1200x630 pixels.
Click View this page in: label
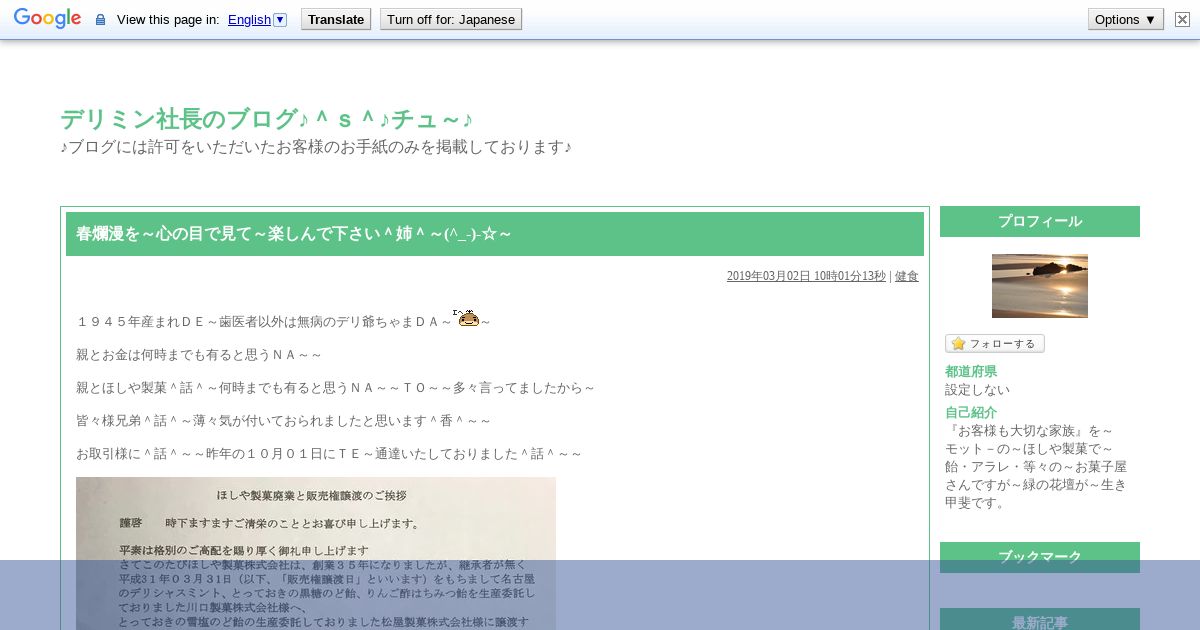click(168, 19)
